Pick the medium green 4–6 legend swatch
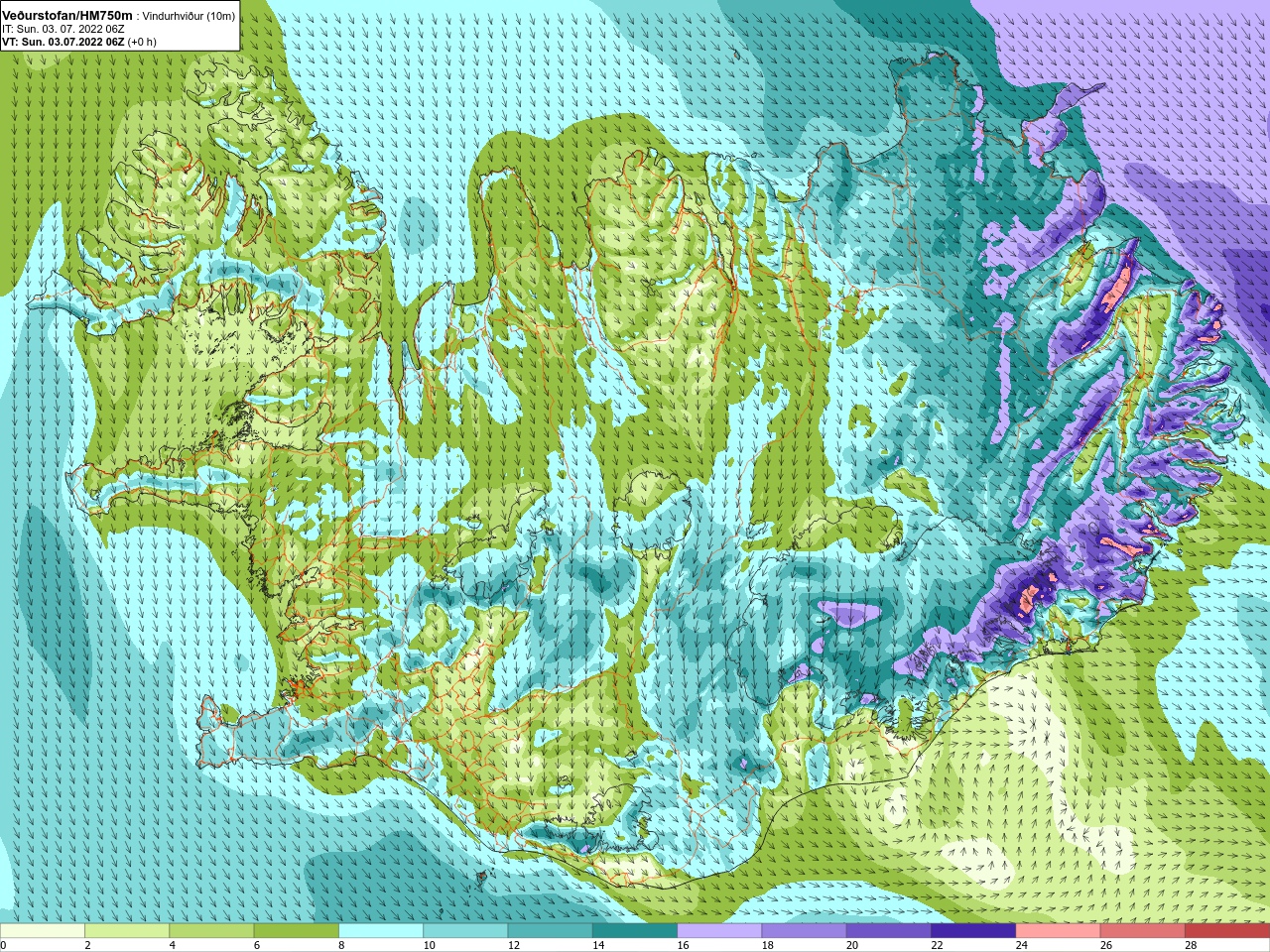The image size is (1270, 952). pos(211,931)
